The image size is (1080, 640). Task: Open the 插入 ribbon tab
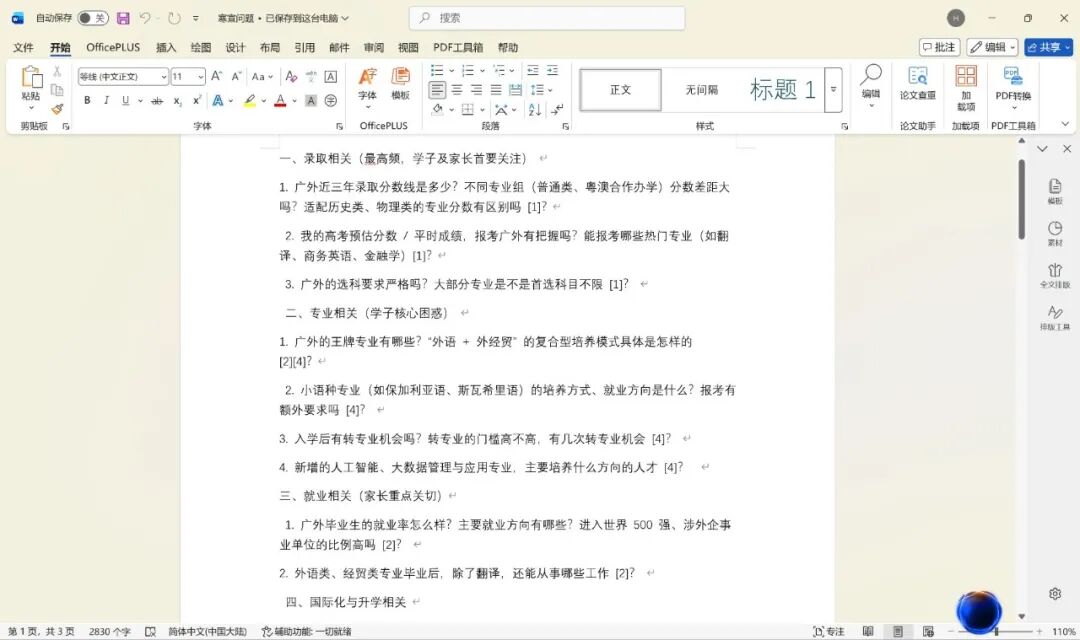(x=166, y=47)
